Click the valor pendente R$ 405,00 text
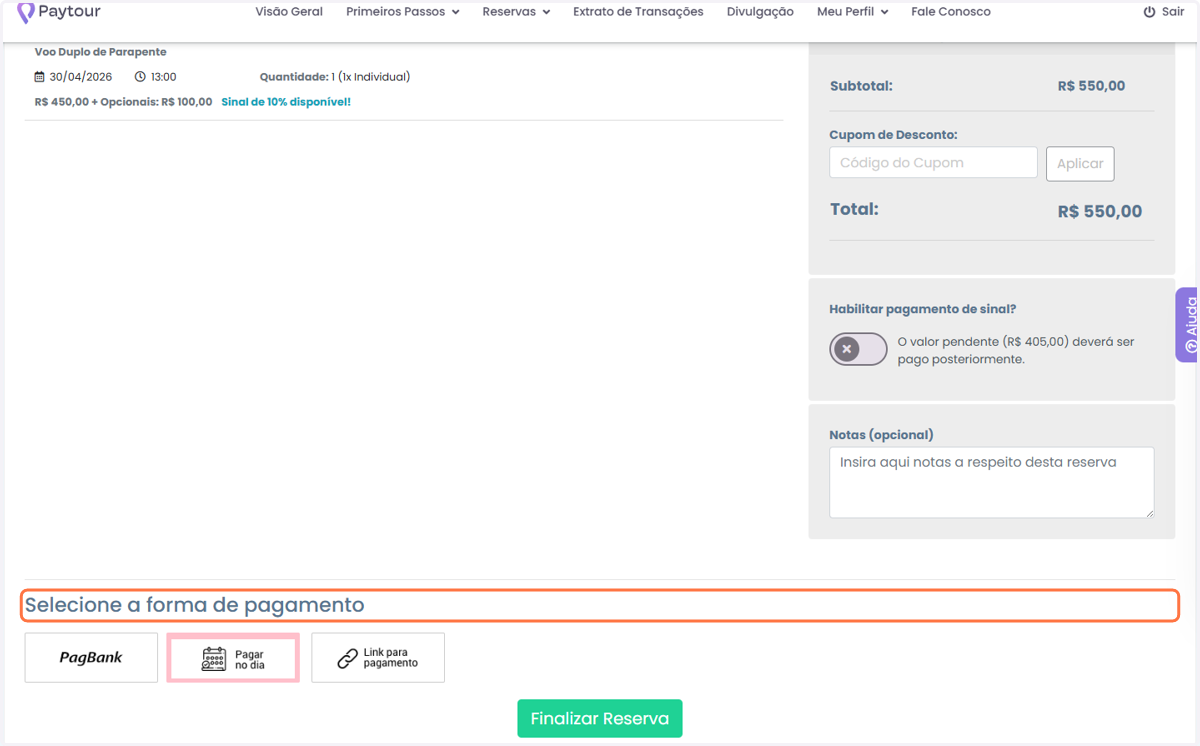 pos(1016,350)
